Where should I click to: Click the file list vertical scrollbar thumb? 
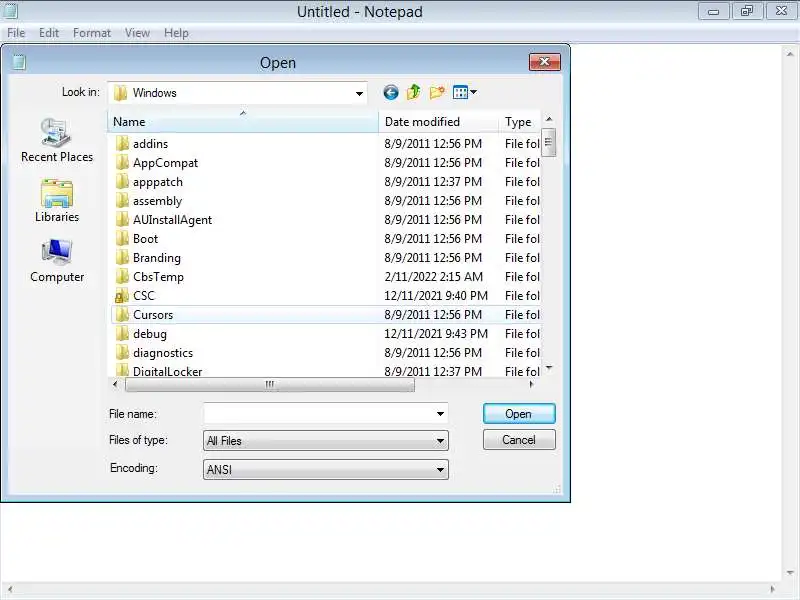(548, 142)
